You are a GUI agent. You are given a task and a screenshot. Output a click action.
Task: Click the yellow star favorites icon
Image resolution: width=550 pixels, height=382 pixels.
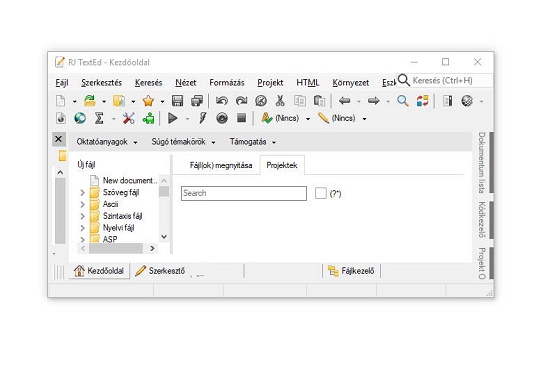(x=148, y=101)
